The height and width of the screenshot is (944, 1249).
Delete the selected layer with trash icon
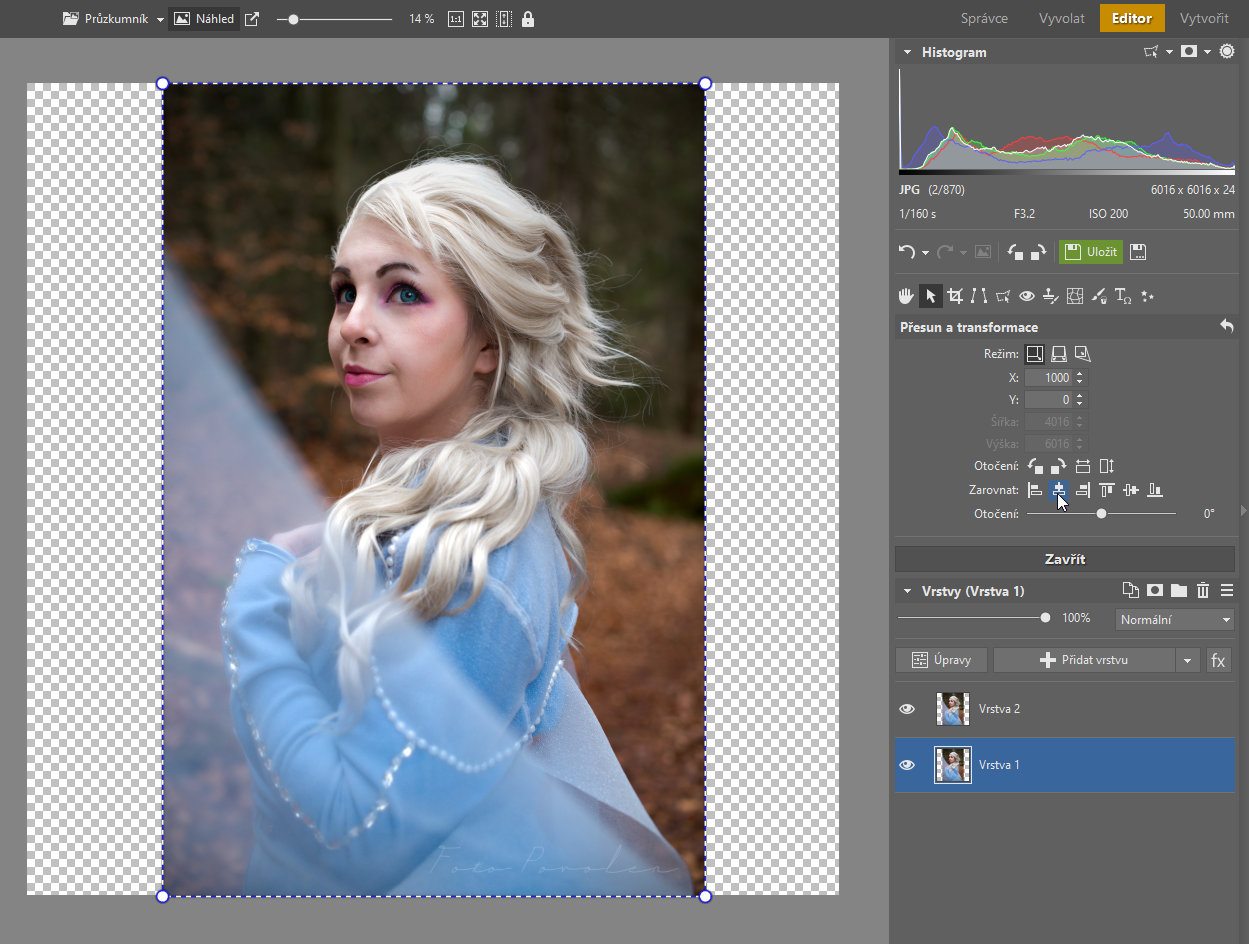[x=1203, y=590]
